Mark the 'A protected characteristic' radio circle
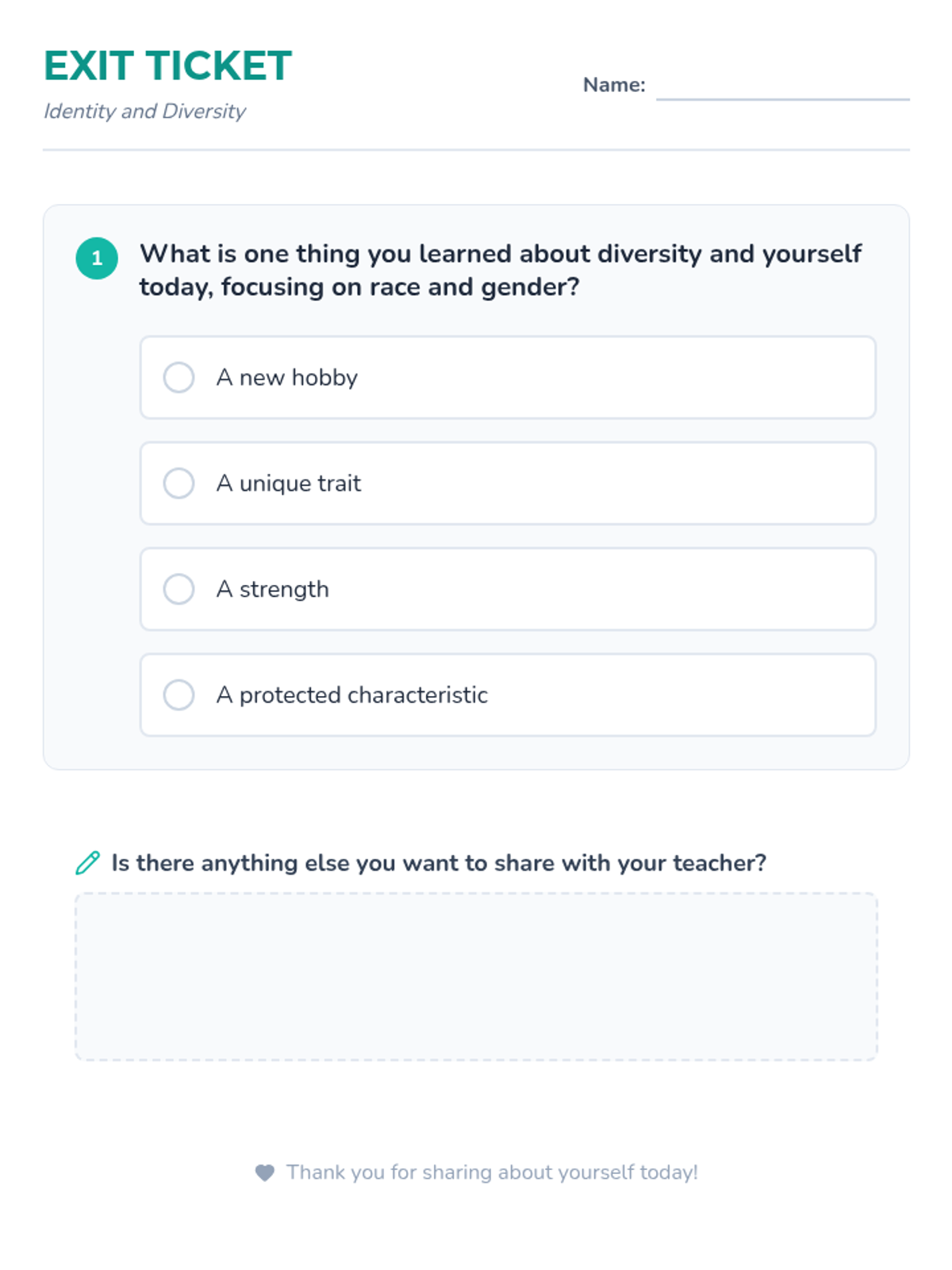 coord(178,695)
